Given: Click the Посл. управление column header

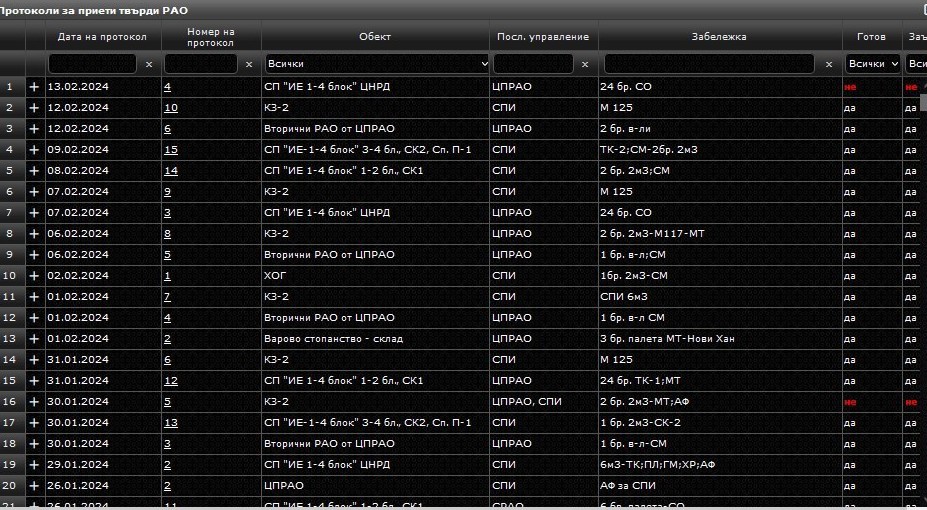Looking at the screenshot, I should (x=543, y=37).
